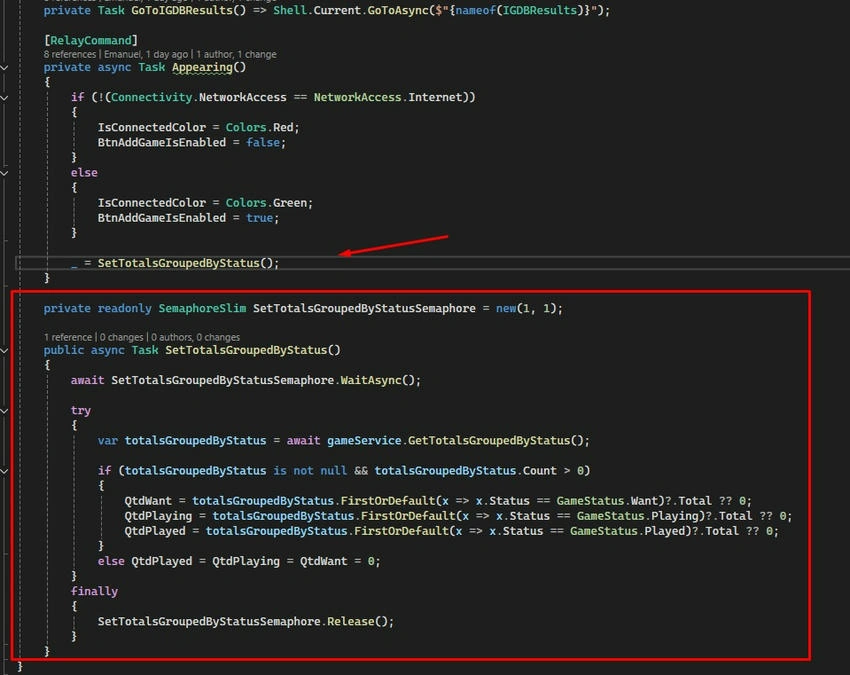This screenshot has height=675, width=850.
Task: Click the 'finally' keyword
Action: tap(94, 592)
